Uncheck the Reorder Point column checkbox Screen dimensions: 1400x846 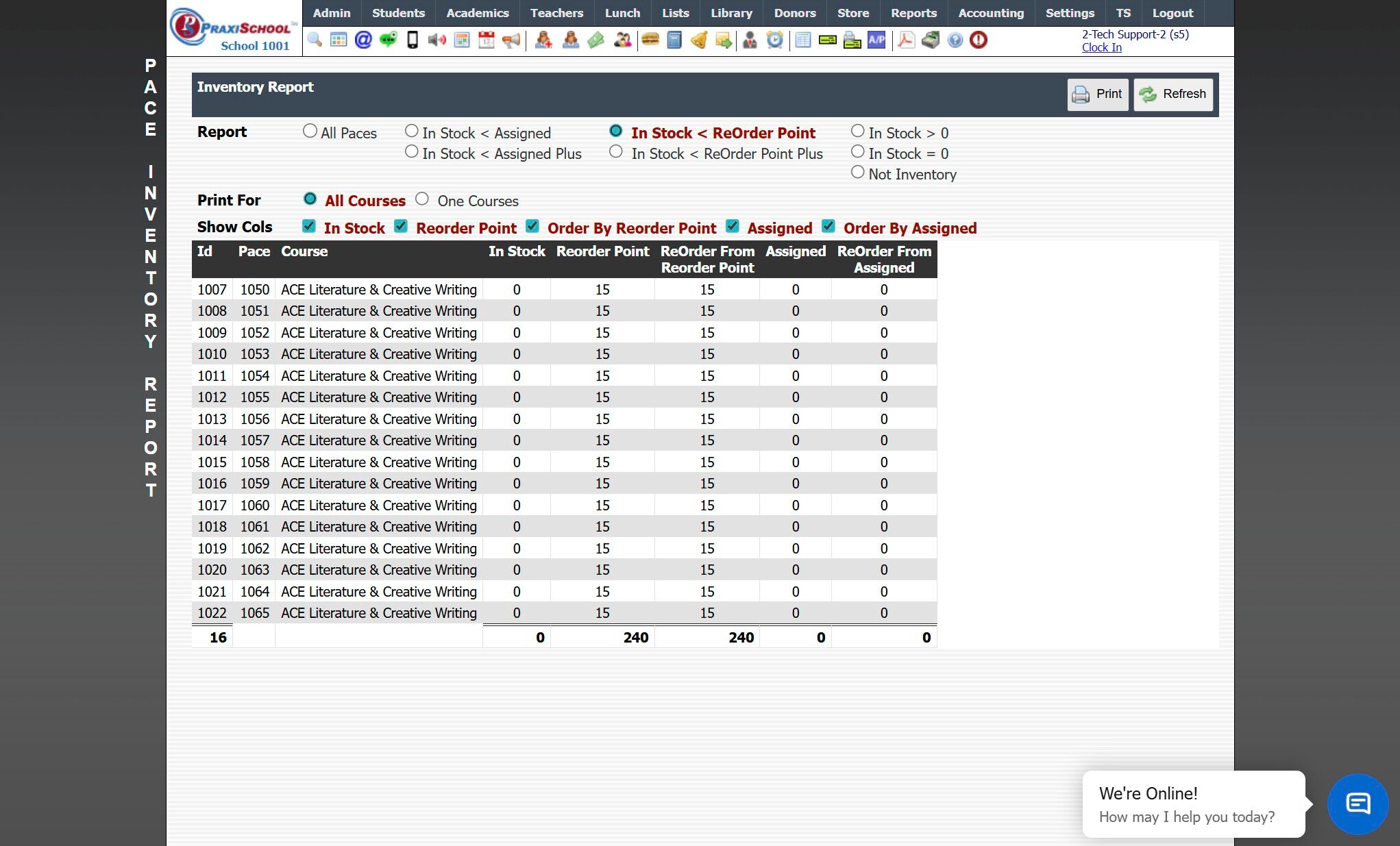click(401, 226)
